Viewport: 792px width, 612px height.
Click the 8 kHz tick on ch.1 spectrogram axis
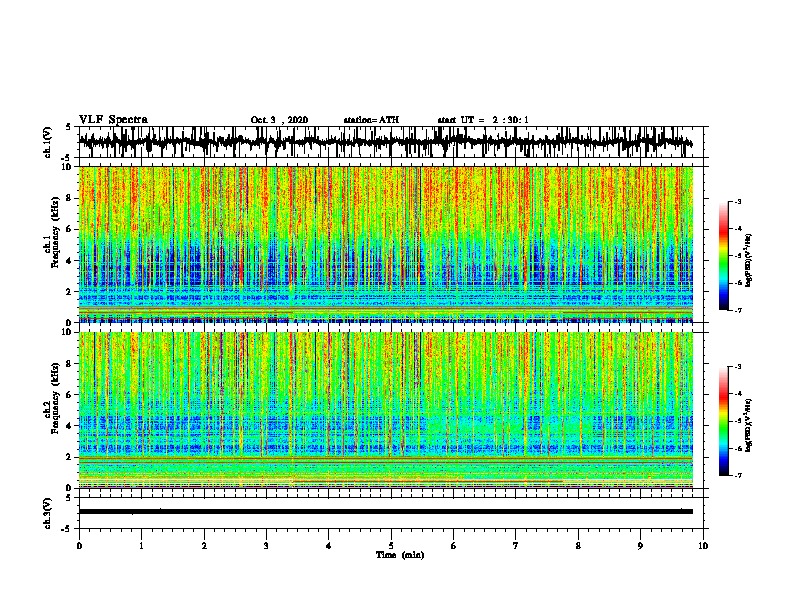[x=69, y=198]
